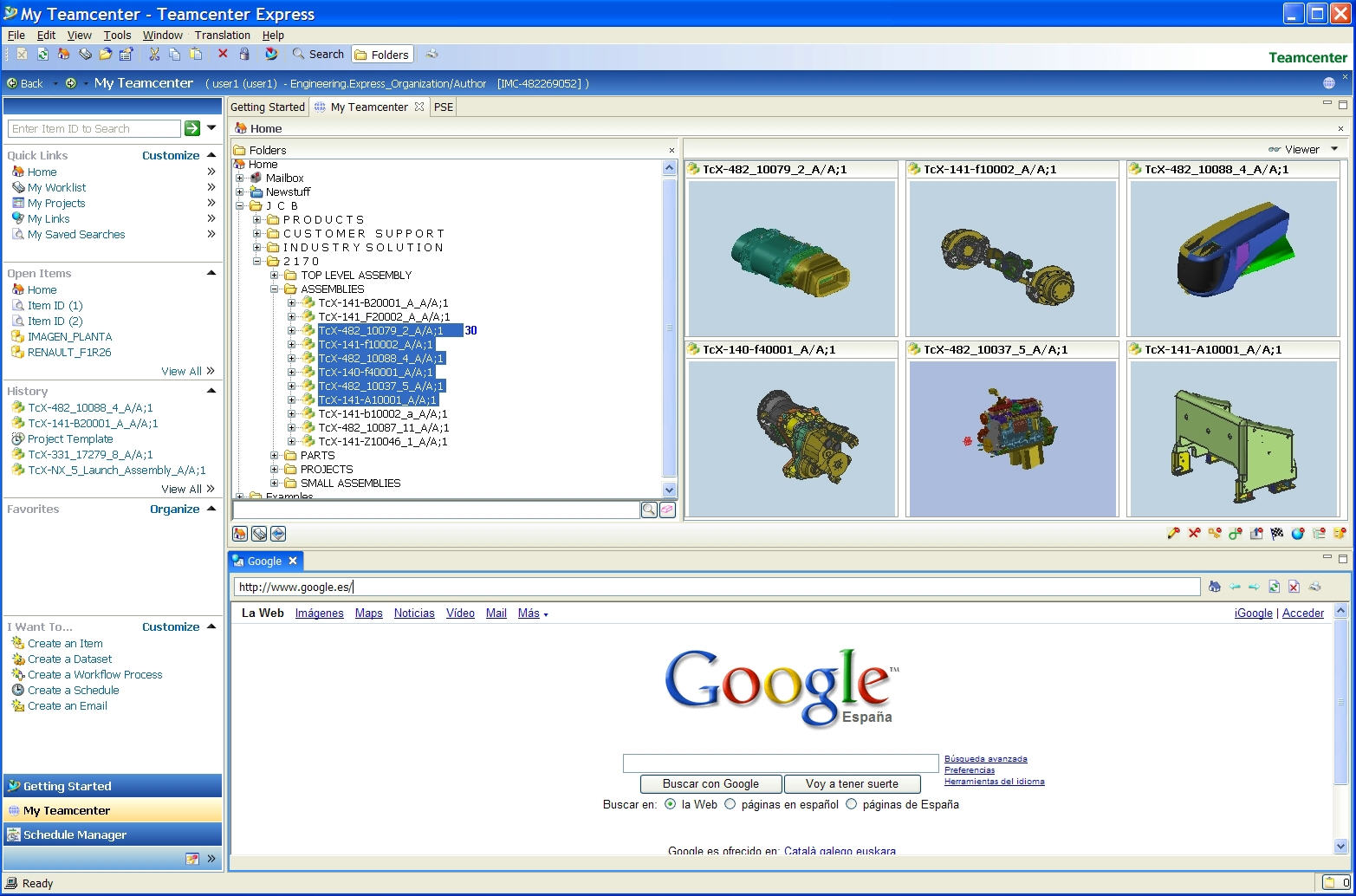Image resolution: width=1356 pixels, height=896 pixels.
Task: Switch to the PSE tab
Action: coord(443,107)
